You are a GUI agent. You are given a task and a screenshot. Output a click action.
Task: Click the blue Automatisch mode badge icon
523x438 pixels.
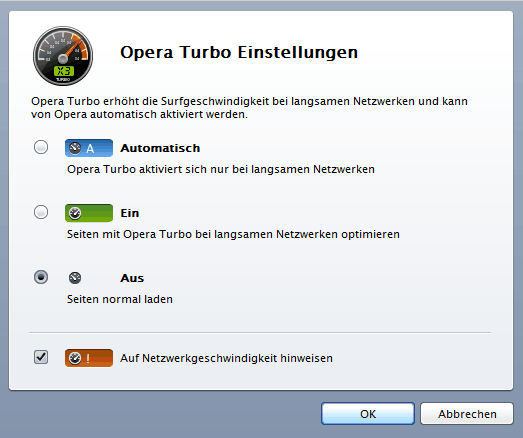[89, 148]
